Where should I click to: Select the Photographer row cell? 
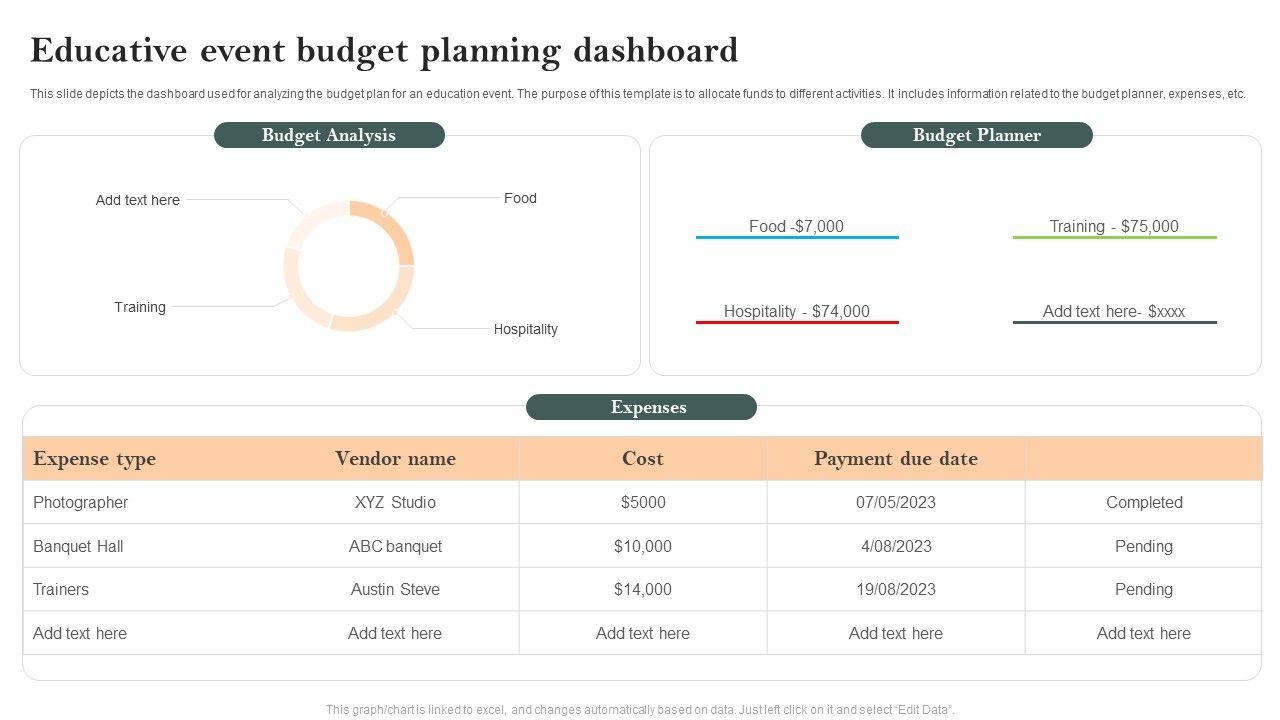click(80, 502)
